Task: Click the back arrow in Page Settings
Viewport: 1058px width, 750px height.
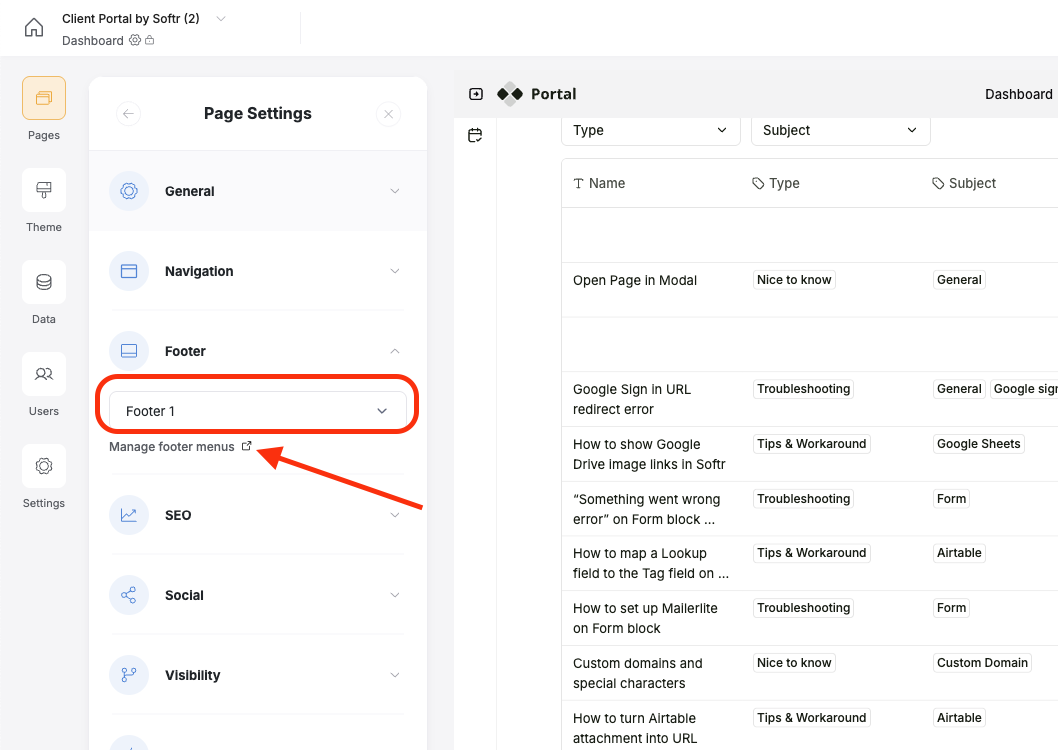Action: [x=128, y=114]
